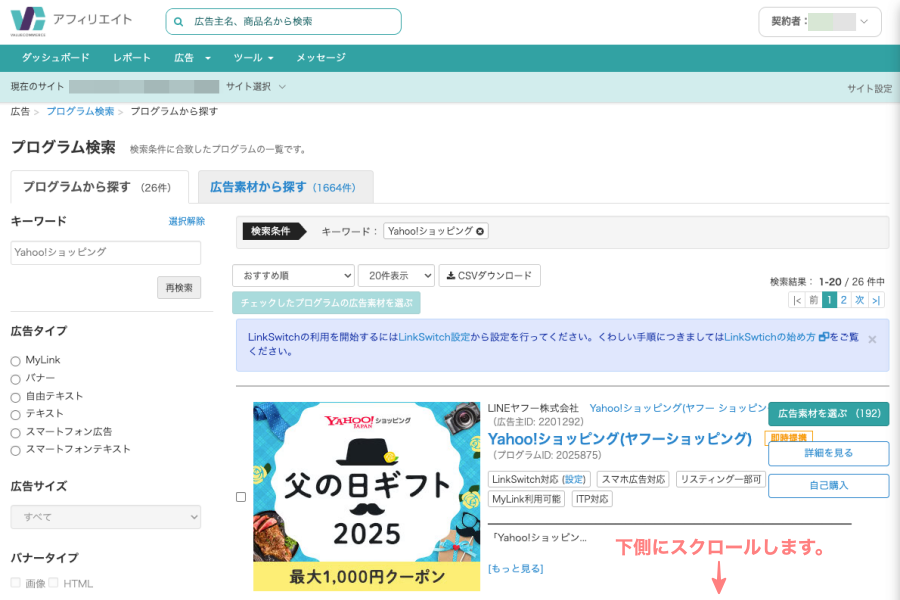Focus the top 広告主名、商品名から検索 field
The image size is (900, 600).
click(x=284, y=22)
